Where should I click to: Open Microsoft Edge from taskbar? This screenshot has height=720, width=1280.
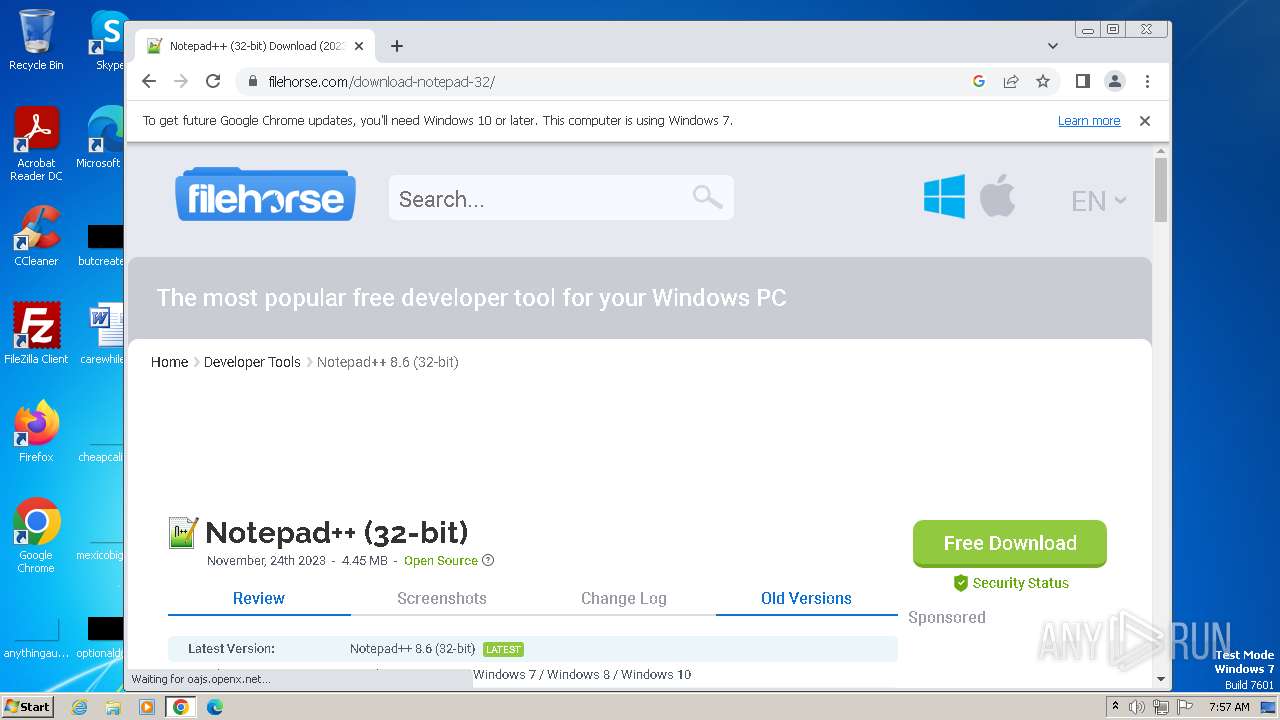click(x=215, y=707)
